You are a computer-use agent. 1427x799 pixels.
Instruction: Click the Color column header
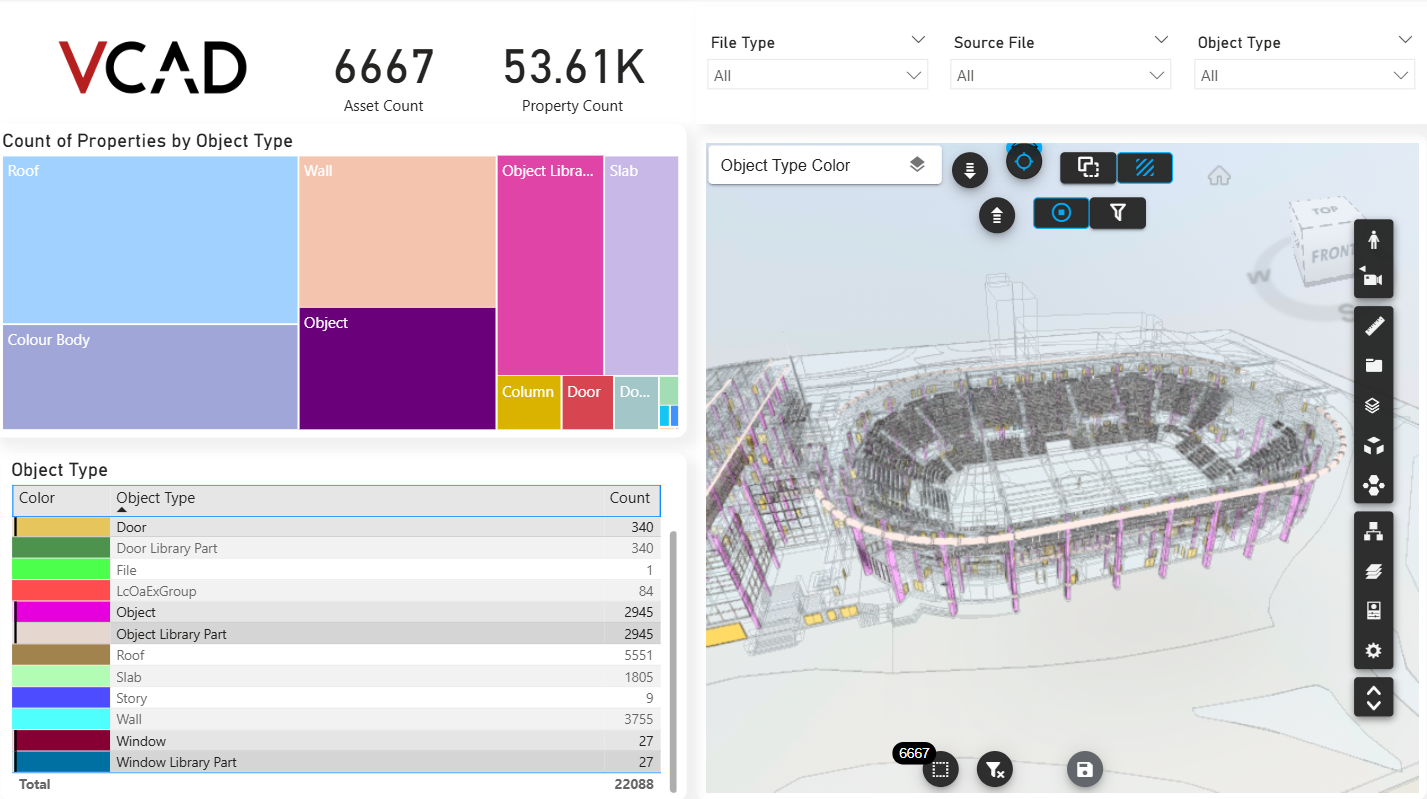point(37,498)
